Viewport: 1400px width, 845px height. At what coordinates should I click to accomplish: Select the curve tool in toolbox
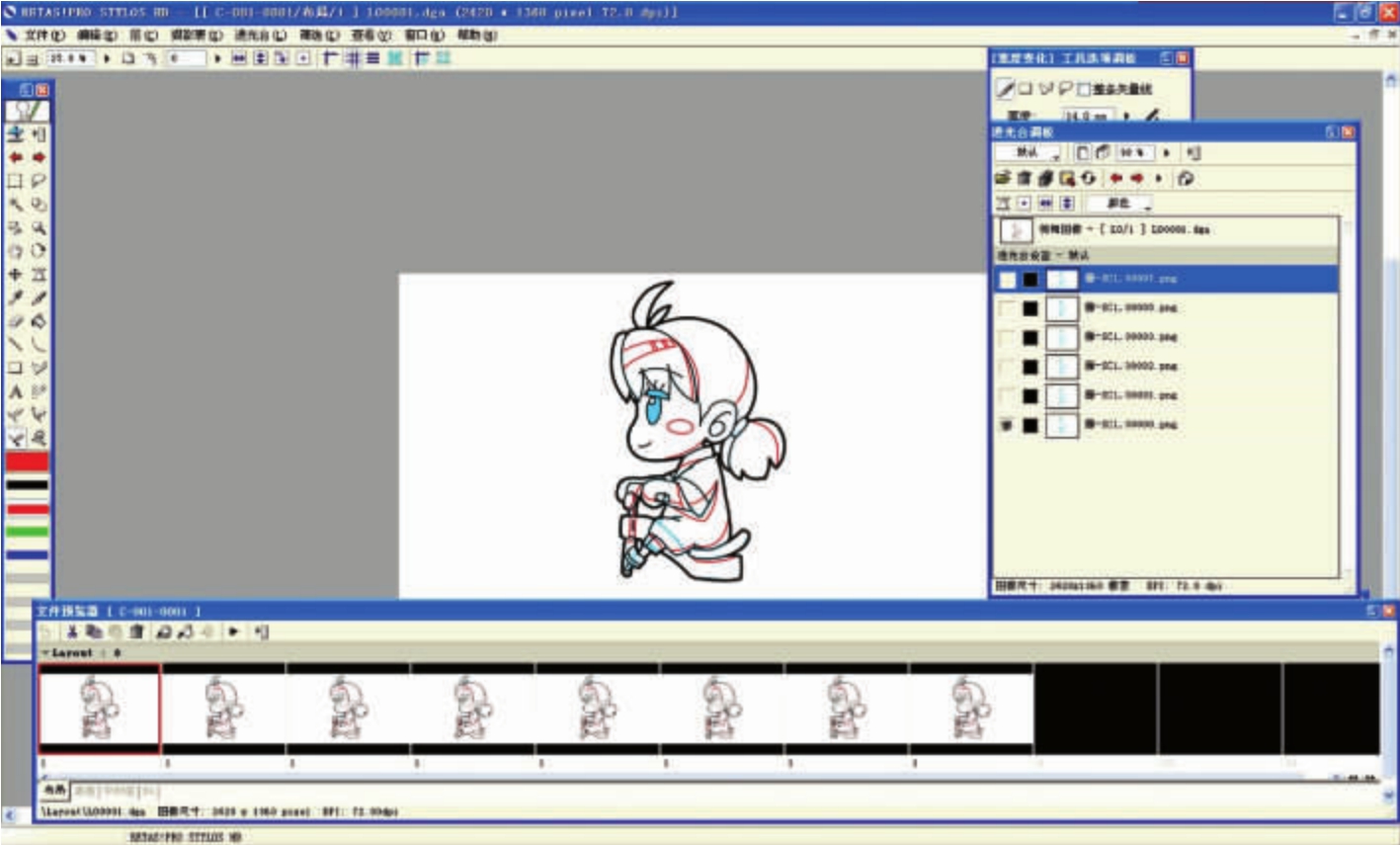tap(39, 345)
